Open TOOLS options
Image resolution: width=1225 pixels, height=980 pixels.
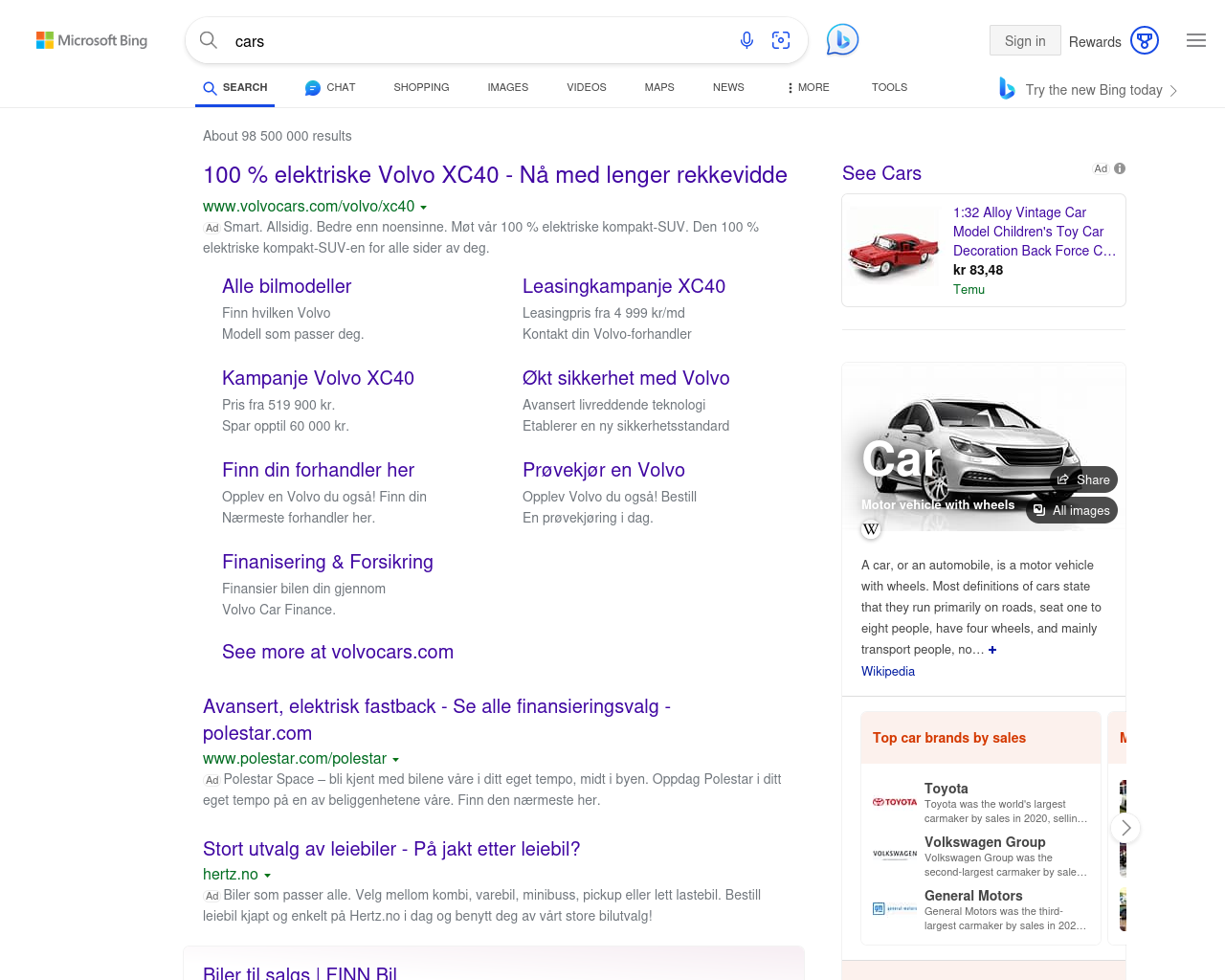(889, 87)
